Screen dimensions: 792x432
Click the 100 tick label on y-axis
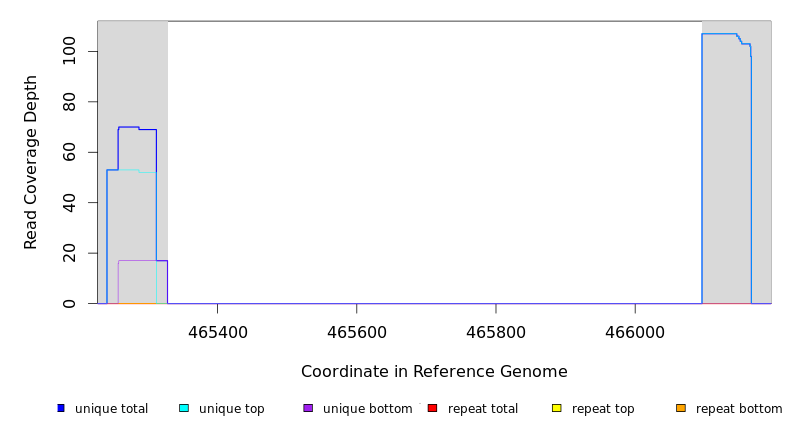pyautogui.click(x=69, y=51)
